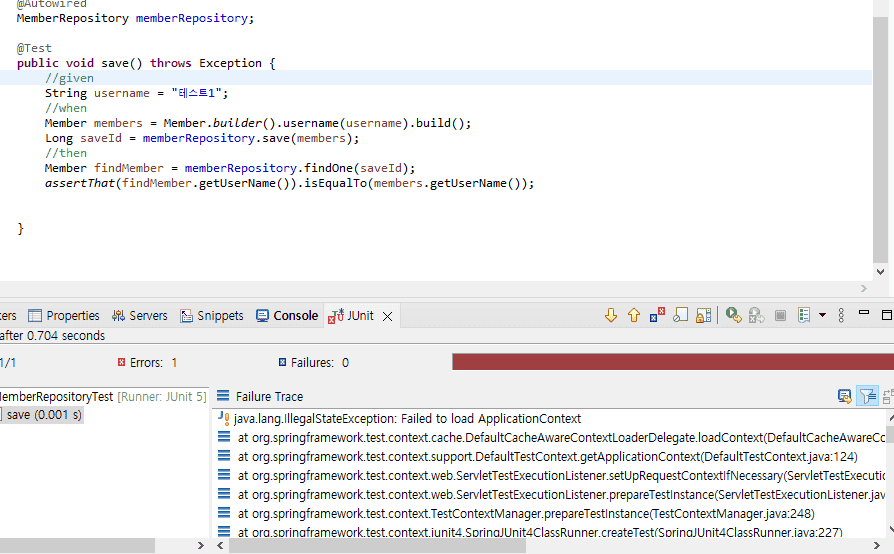This screenshot has width=894, height=554.
Task: Switch to the Console tab
Action: 287,316
